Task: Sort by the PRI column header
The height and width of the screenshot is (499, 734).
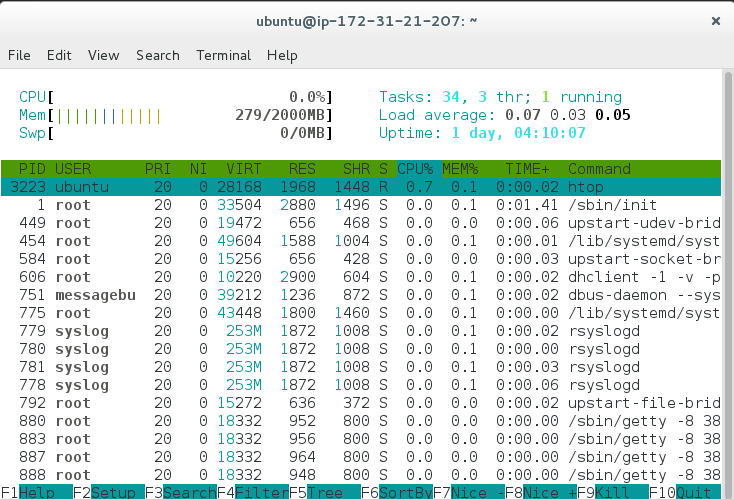Action: point(158,169)
